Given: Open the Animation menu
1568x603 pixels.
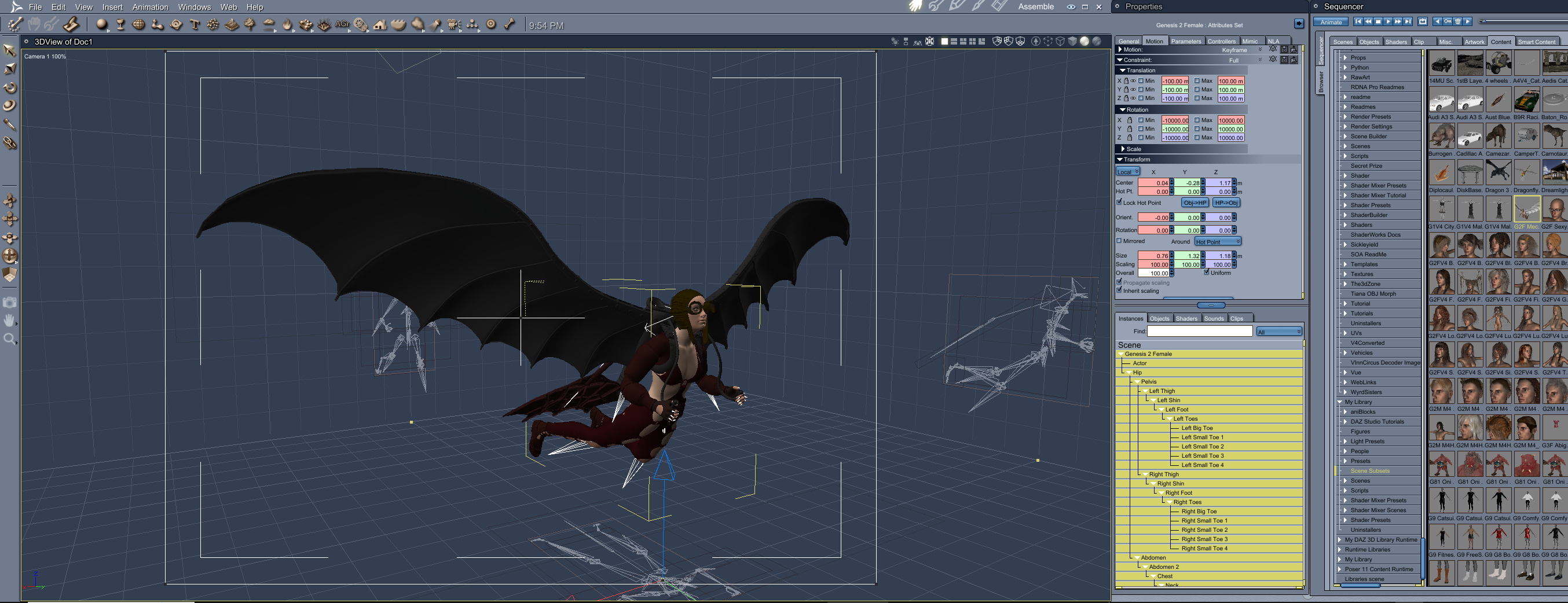Looking at the screenshot, I should pyautogui.click(x=150, y=8).
